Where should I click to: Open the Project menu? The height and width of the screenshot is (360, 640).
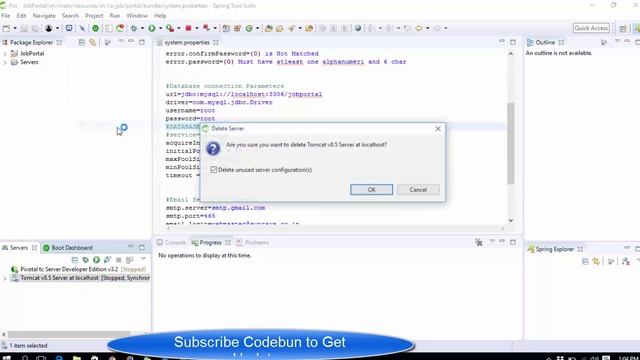pos(94,16)
